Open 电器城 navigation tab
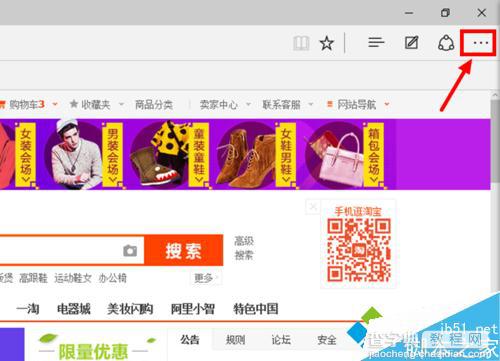The height and width of the screenshot is (361, 500). tap(74, 309)
